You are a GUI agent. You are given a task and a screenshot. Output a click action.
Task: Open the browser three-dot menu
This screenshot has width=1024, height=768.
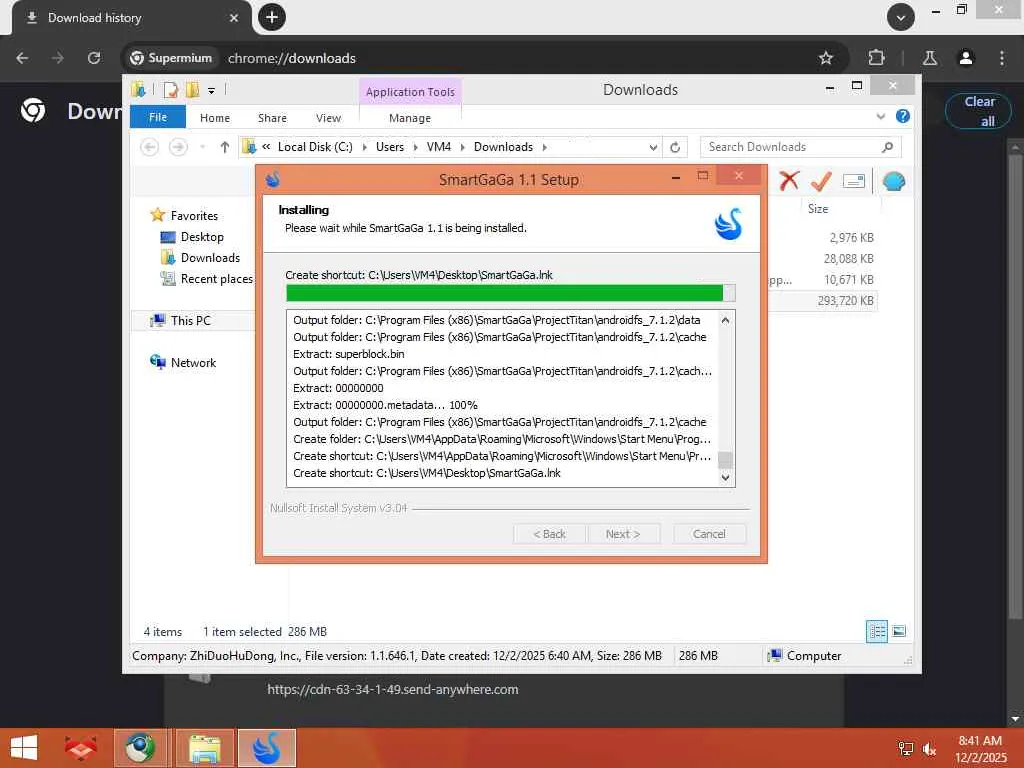click(x=1002, y=58)
